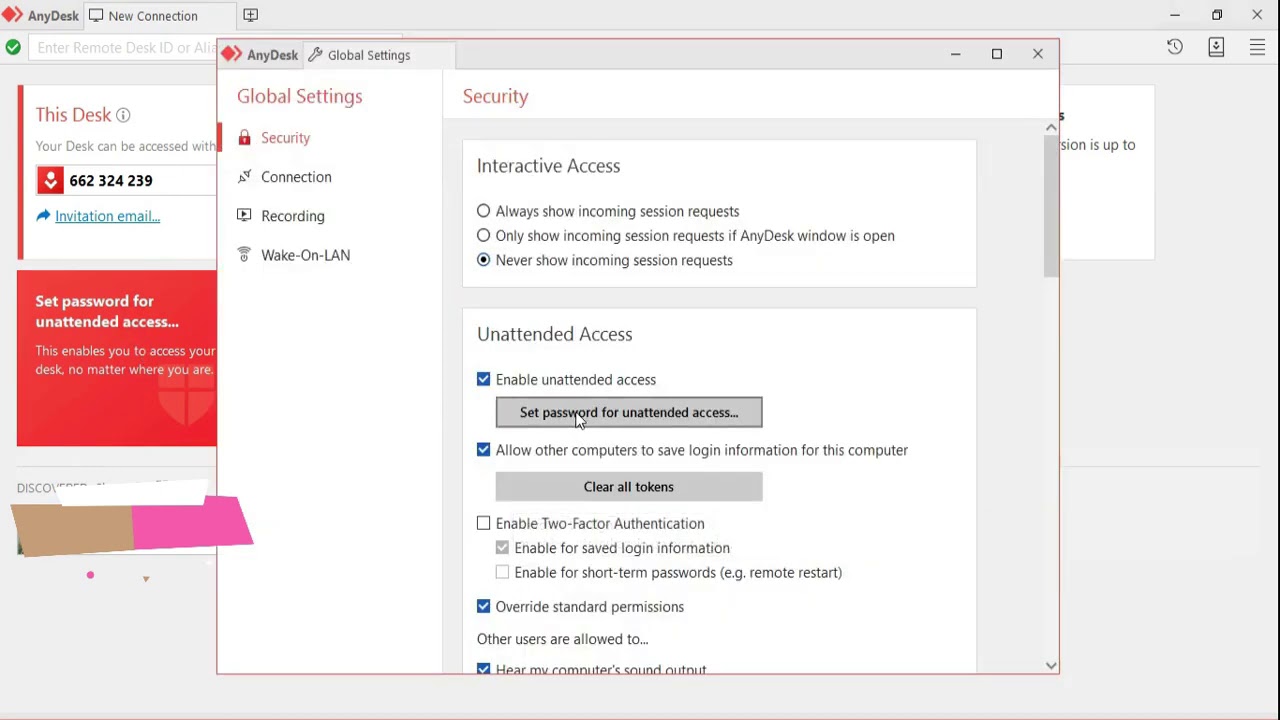
Task: Click the This Desk info icon
Action: coord(123,115)
